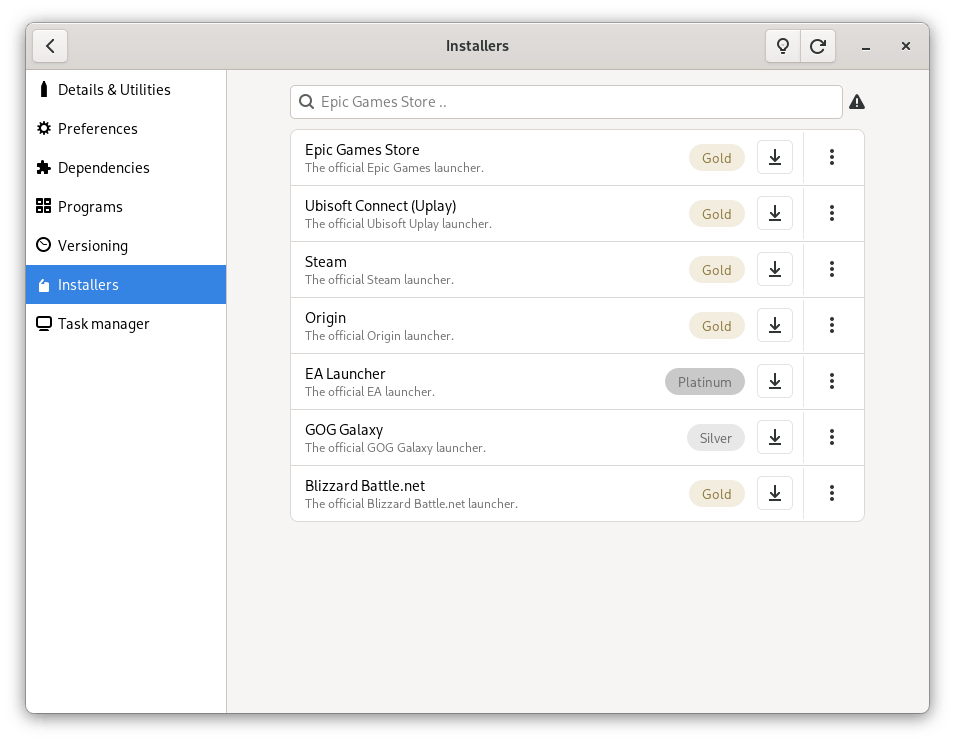
Task: Click the Silver grade badge on GOG Galaxy
Action: tap(716, 438)
